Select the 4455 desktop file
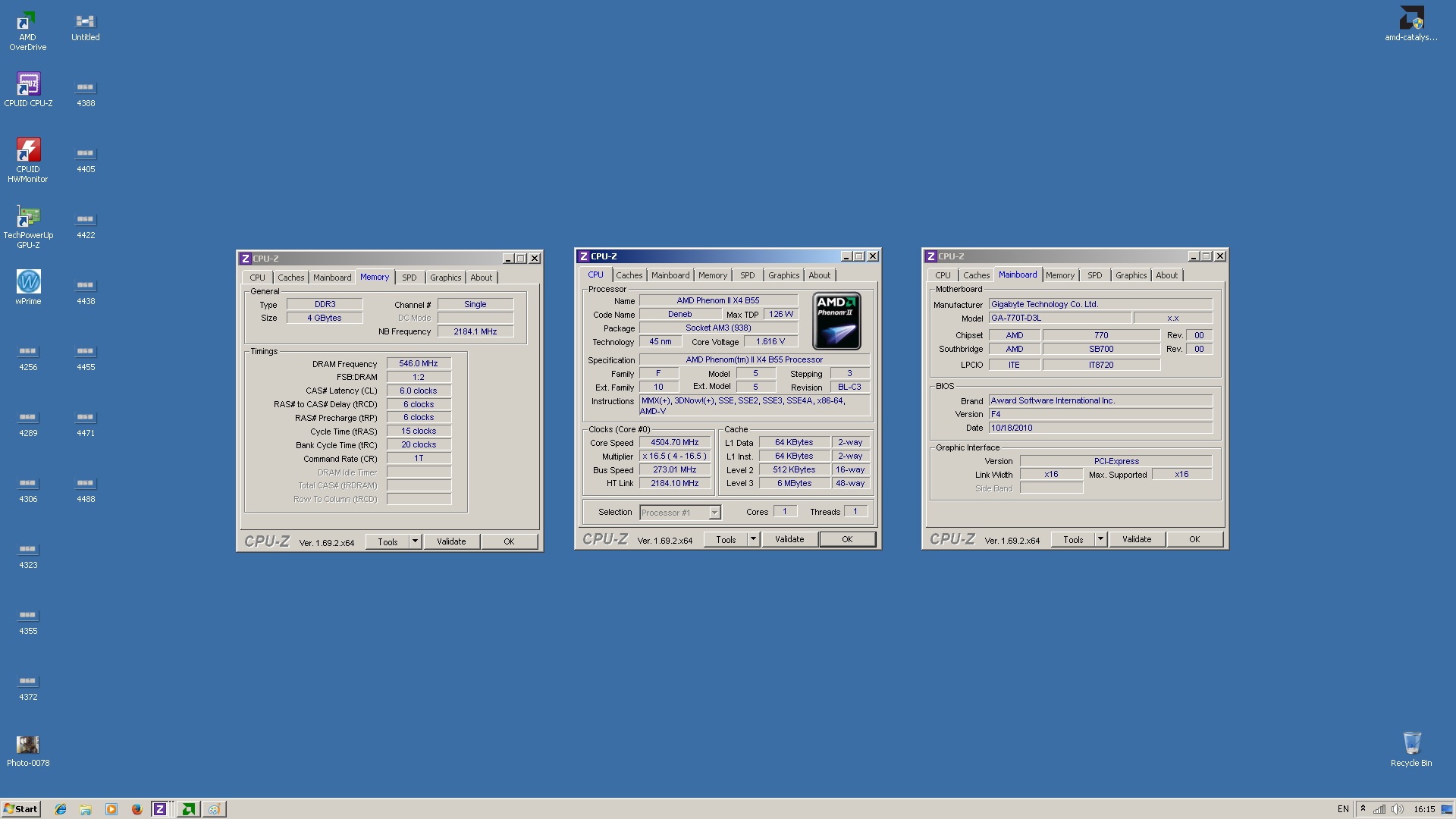 click(x=86, y=356)
